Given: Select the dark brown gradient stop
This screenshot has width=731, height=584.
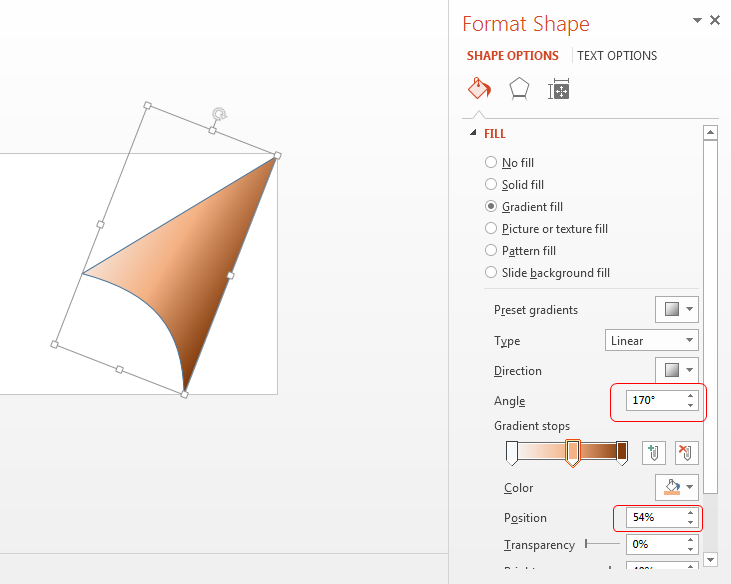Looking at the screenshot, I should pos(621,453).
